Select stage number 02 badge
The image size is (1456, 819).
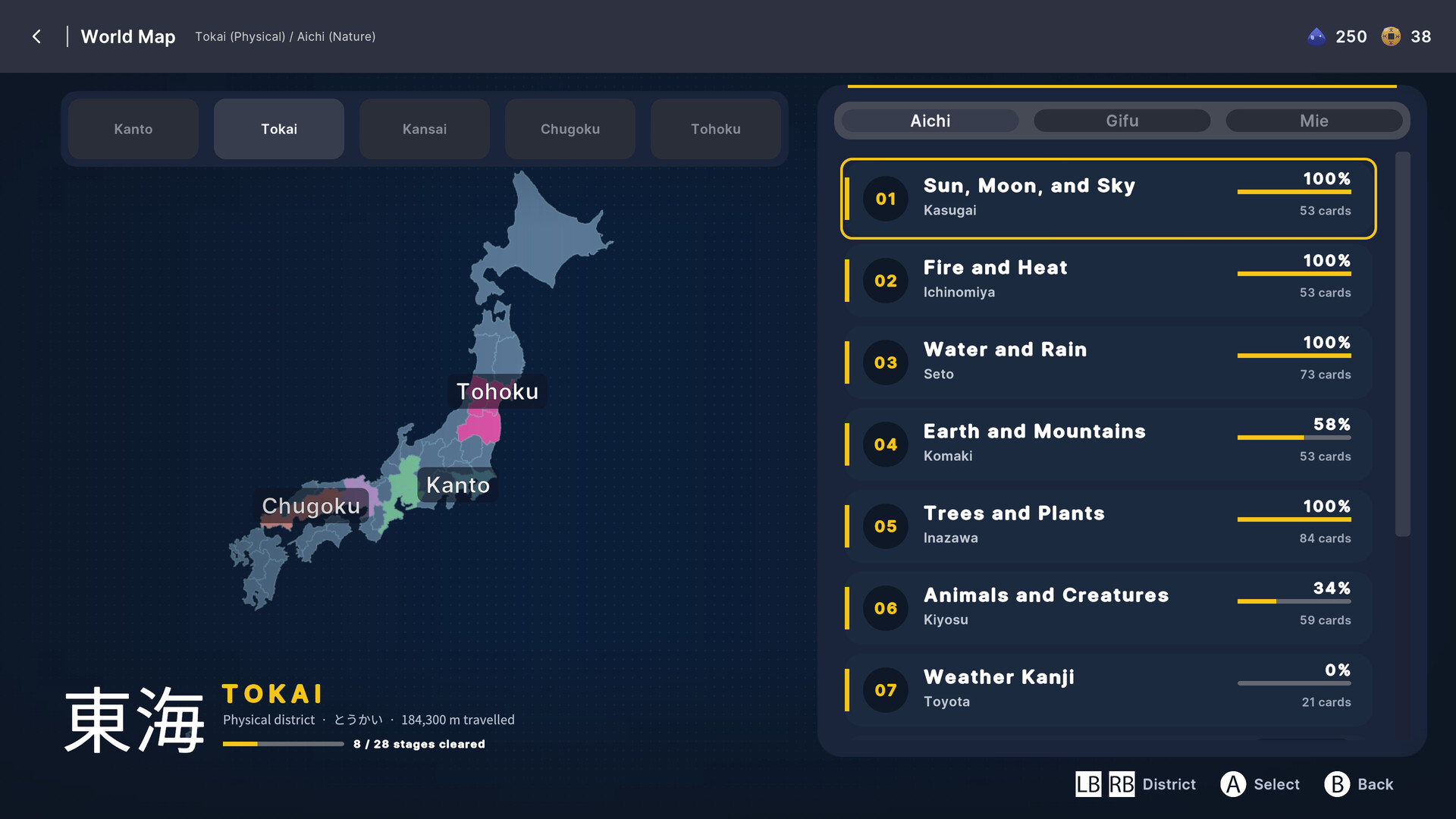click(886, 281)
